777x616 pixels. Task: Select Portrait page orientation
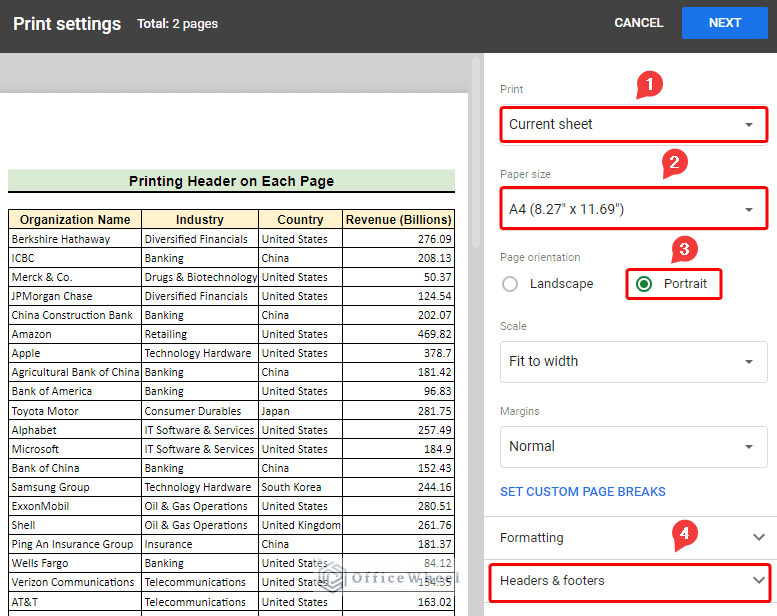pos(673,284)
